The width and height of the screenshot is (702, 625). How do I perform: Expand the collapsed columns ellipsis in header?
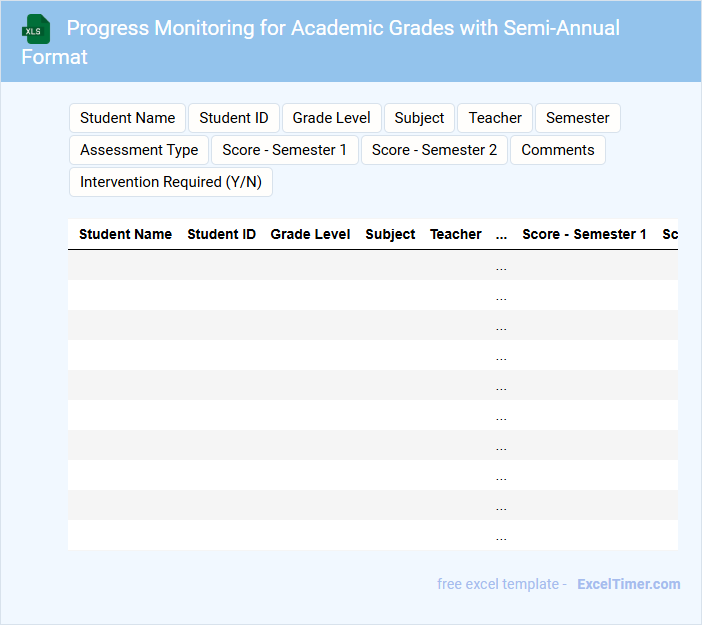(501, 234)
